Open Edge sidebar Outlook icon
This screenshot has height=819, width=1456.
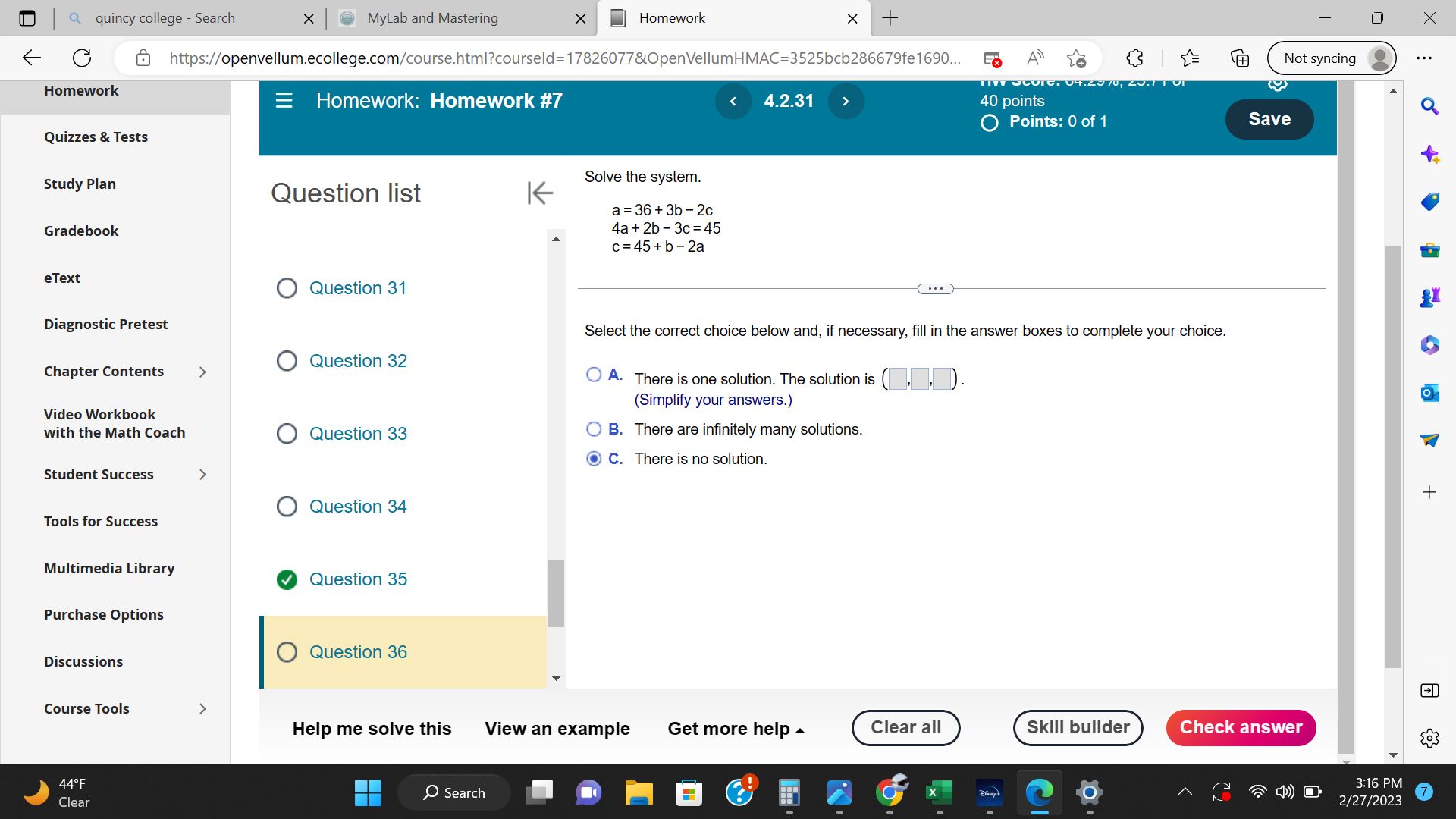1429,392
